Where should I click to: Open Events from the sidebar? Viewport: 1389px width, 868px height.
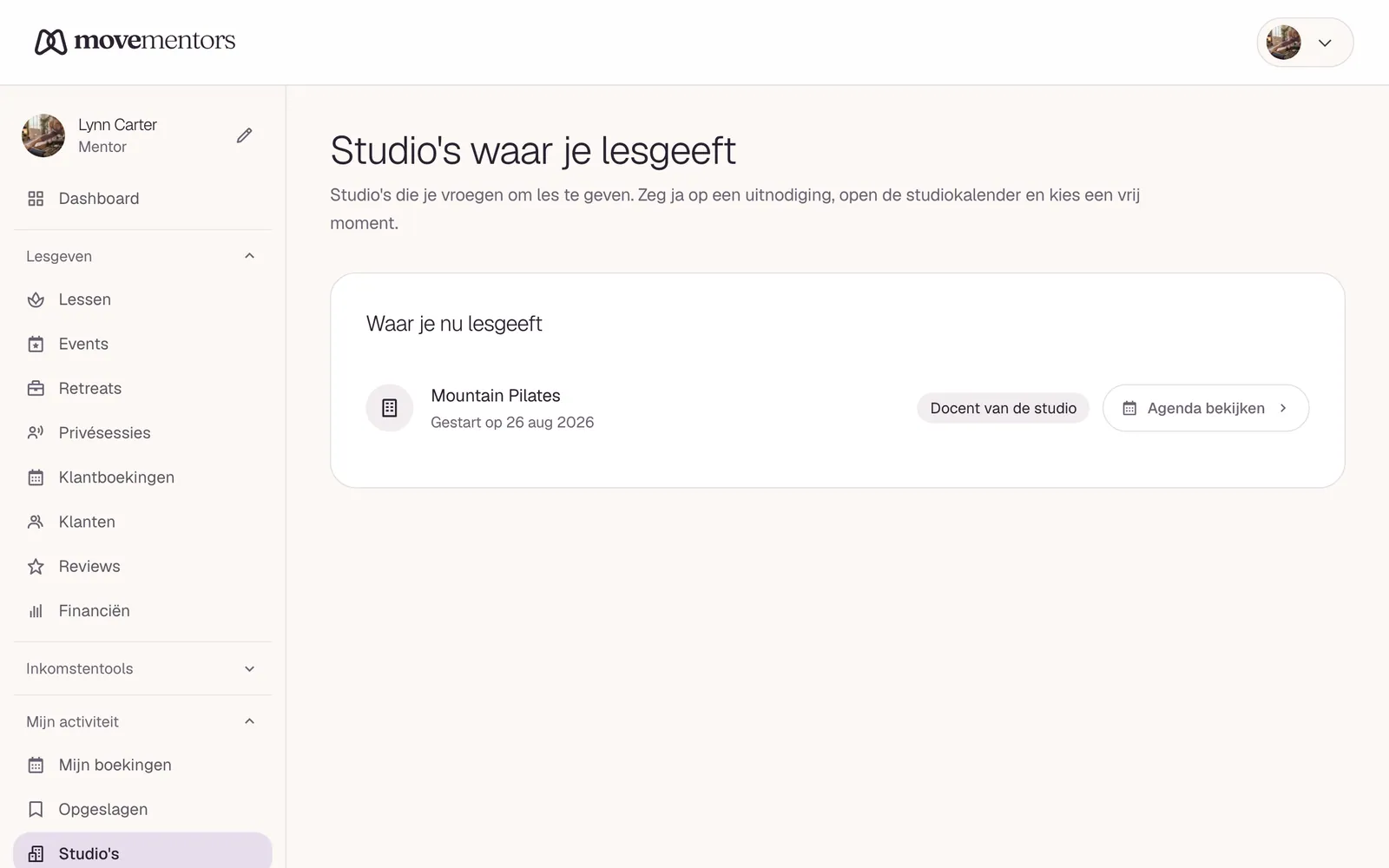coord(142,344)
